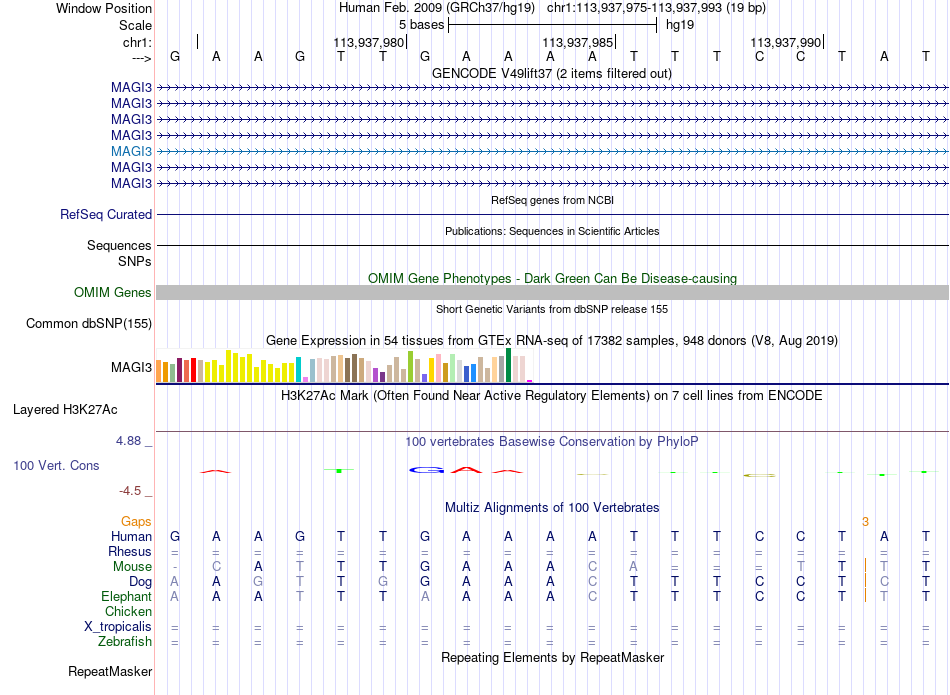Image resolution: width=950 pixels, height=695 pixels.
Task: Click the olive C conservation logo glyph
Action: (759, 475)
